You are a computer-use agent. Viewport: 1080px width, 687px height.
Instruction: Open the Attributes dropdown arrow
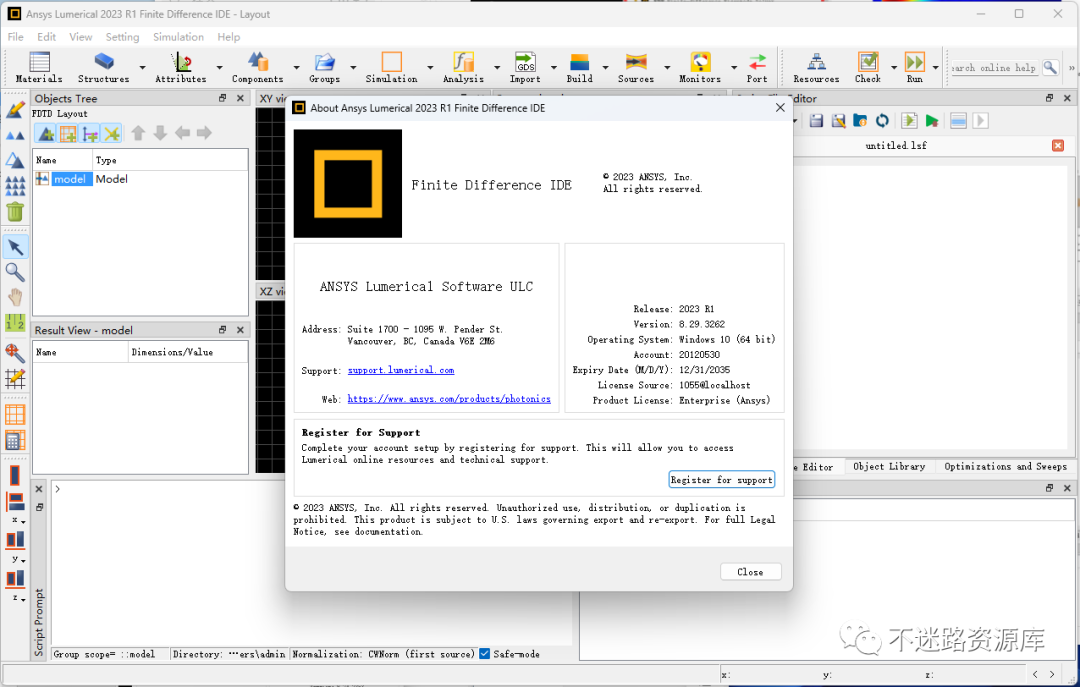[x=220, y=68]
